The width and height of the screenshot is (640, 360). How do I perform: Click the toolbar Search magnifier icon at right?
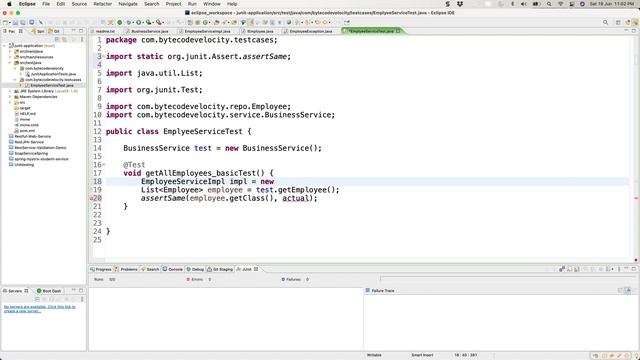click(605, 22)
